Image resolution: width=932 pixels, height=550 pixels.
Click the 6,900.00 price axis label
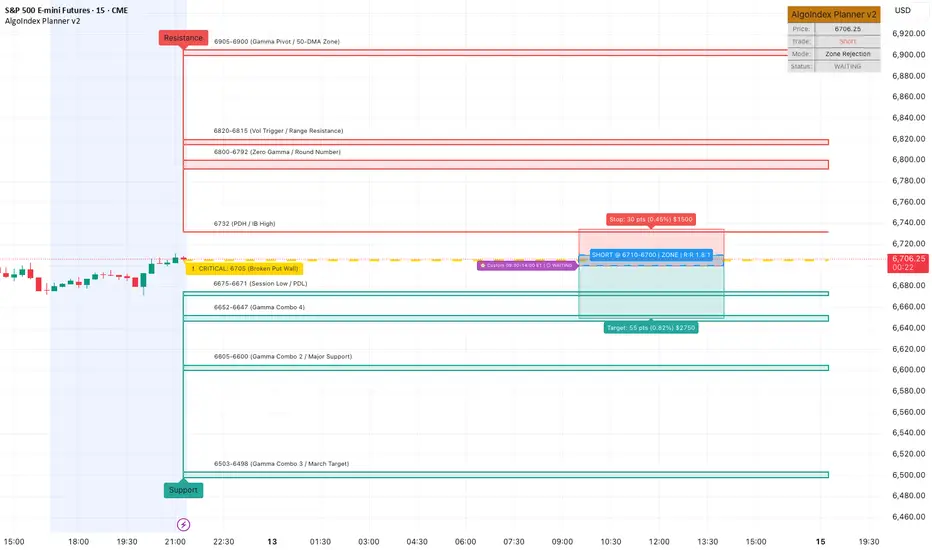click(x=908, y=54)
